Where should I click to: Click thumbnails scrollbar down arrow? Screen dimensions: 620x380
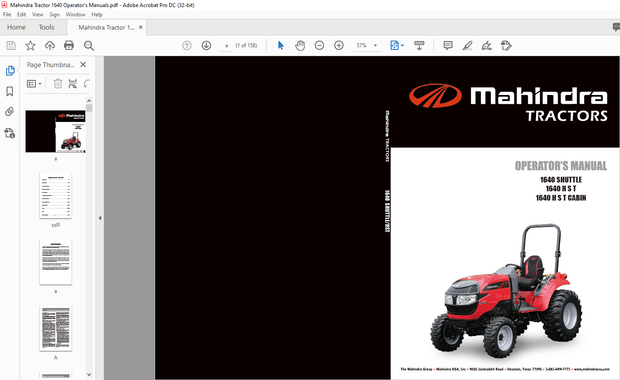pyautogui.click(x=89, y=374)
